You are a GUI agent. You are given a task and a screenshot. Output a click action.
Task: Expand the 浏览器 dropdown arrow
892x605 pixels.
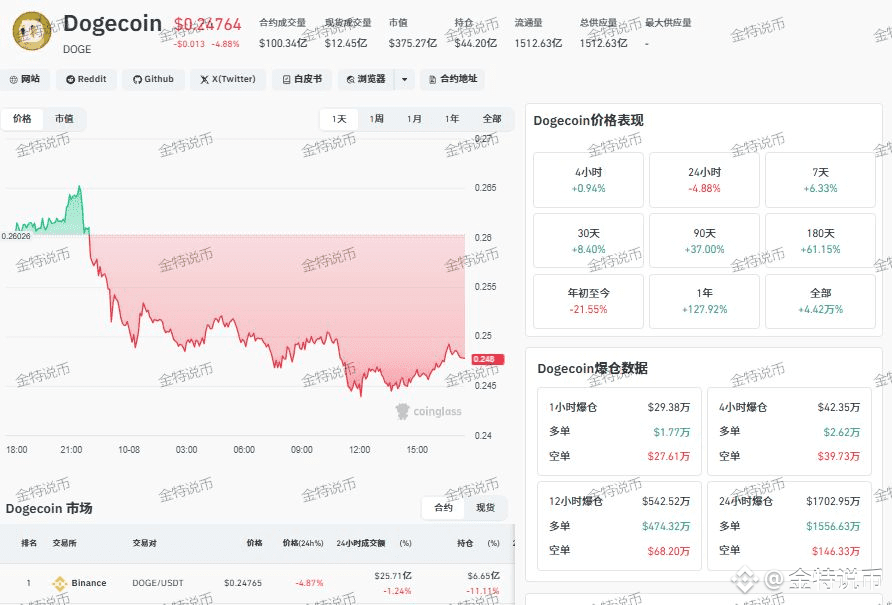click(404, 79)
